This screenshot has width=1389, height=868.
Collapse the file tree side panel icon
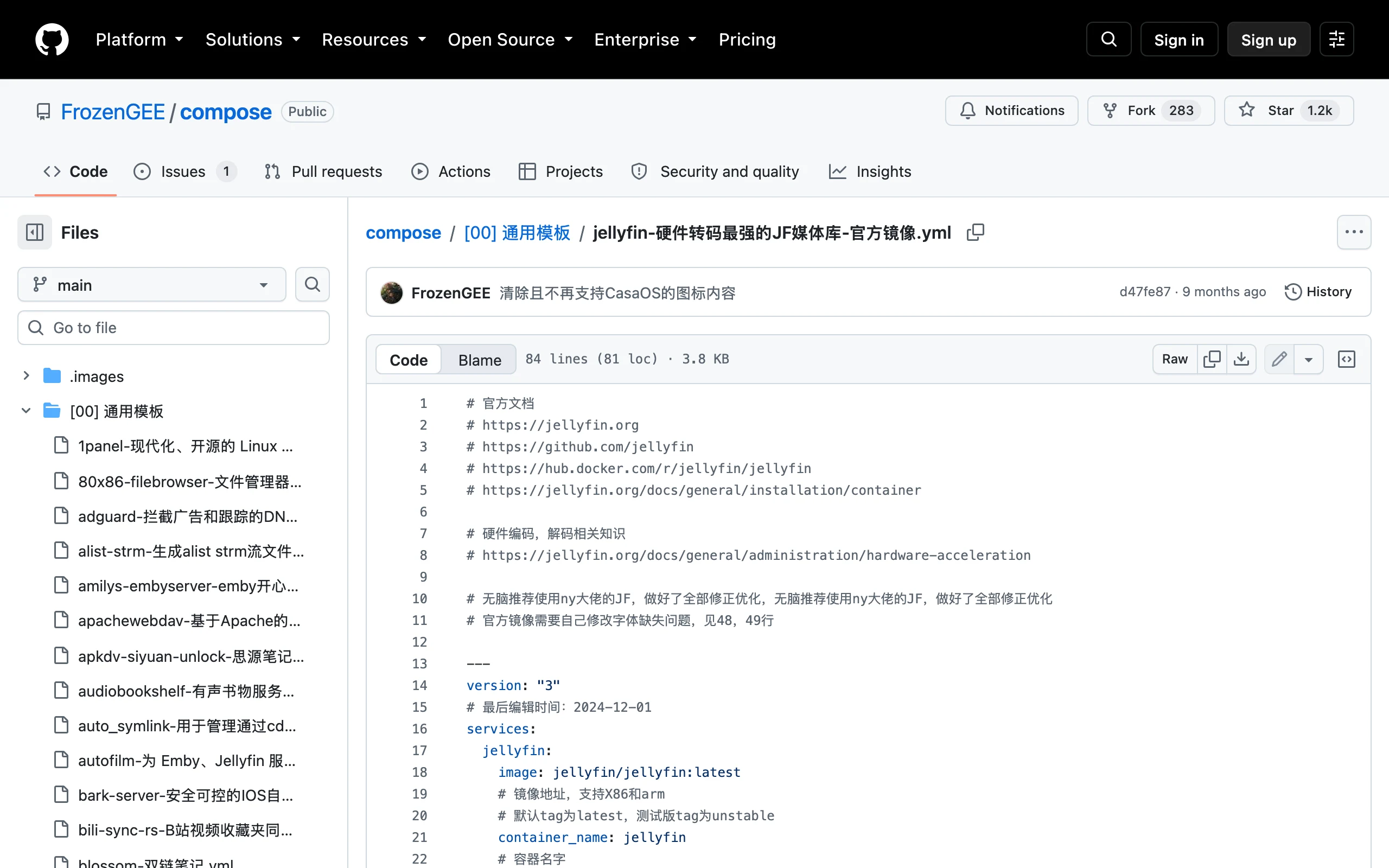(34, 233)
